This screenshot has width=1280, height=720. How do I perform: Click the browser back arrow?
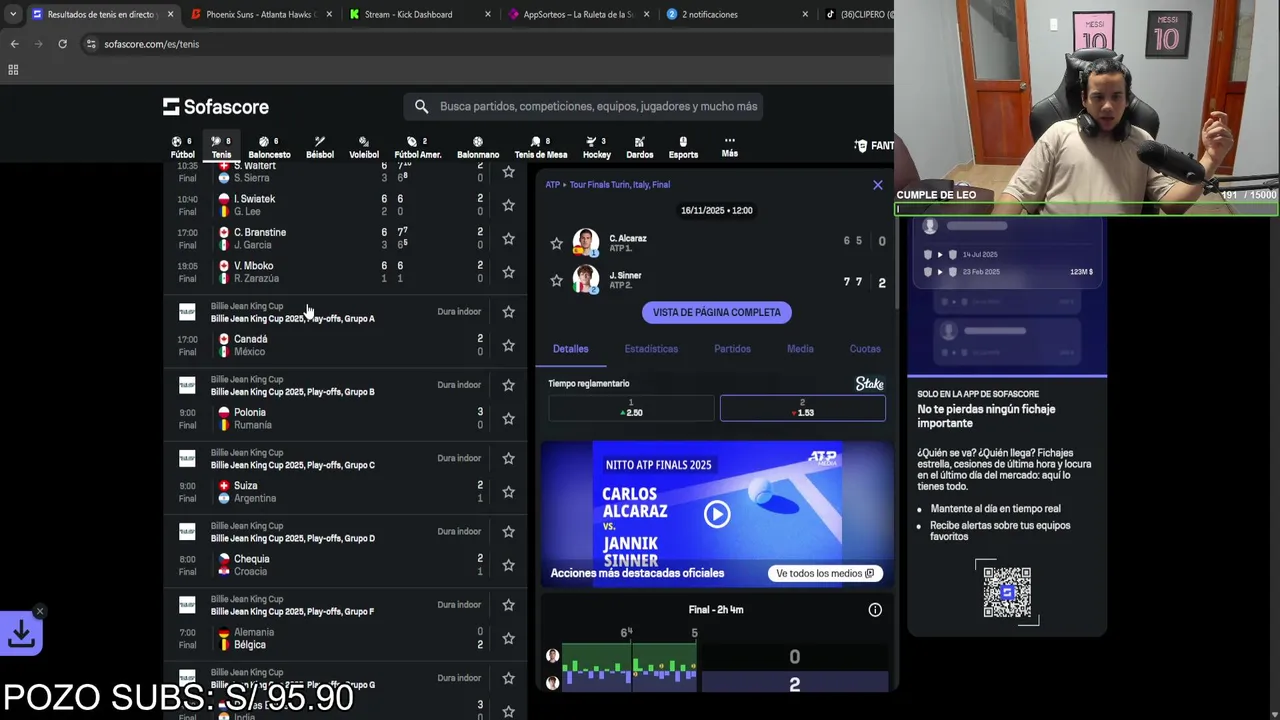click(x=14, y=44)
